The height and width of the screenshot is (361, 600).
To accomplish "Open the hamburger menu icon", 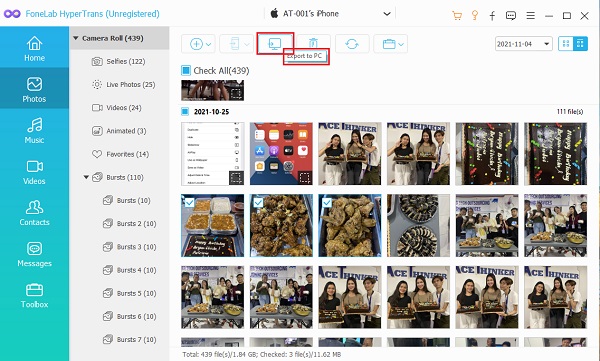I will 530,15.
